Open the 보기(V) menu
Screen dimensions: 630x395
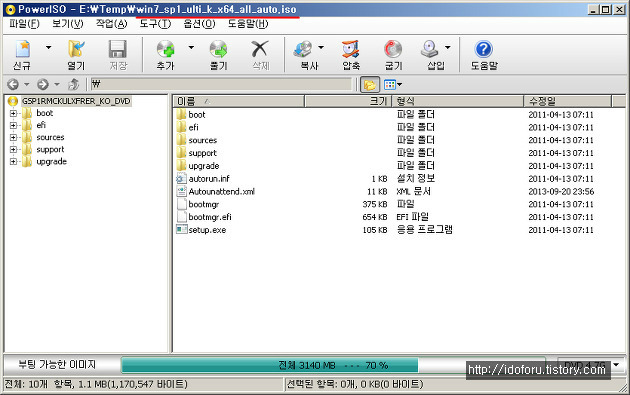pyautogui.click(x=68, y=24)
